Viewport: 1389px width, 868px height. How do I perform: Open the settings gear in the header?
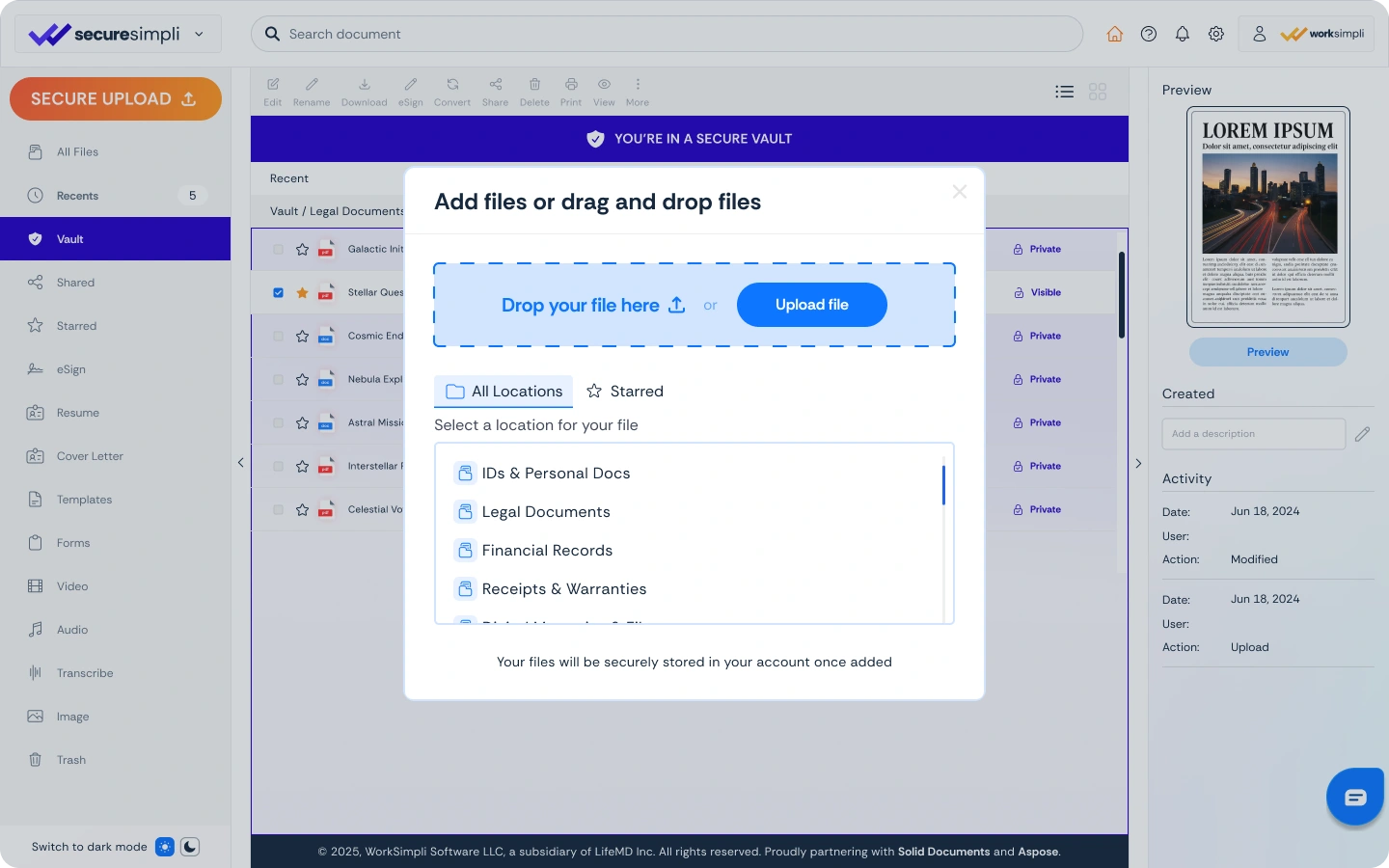[1215, 34]
